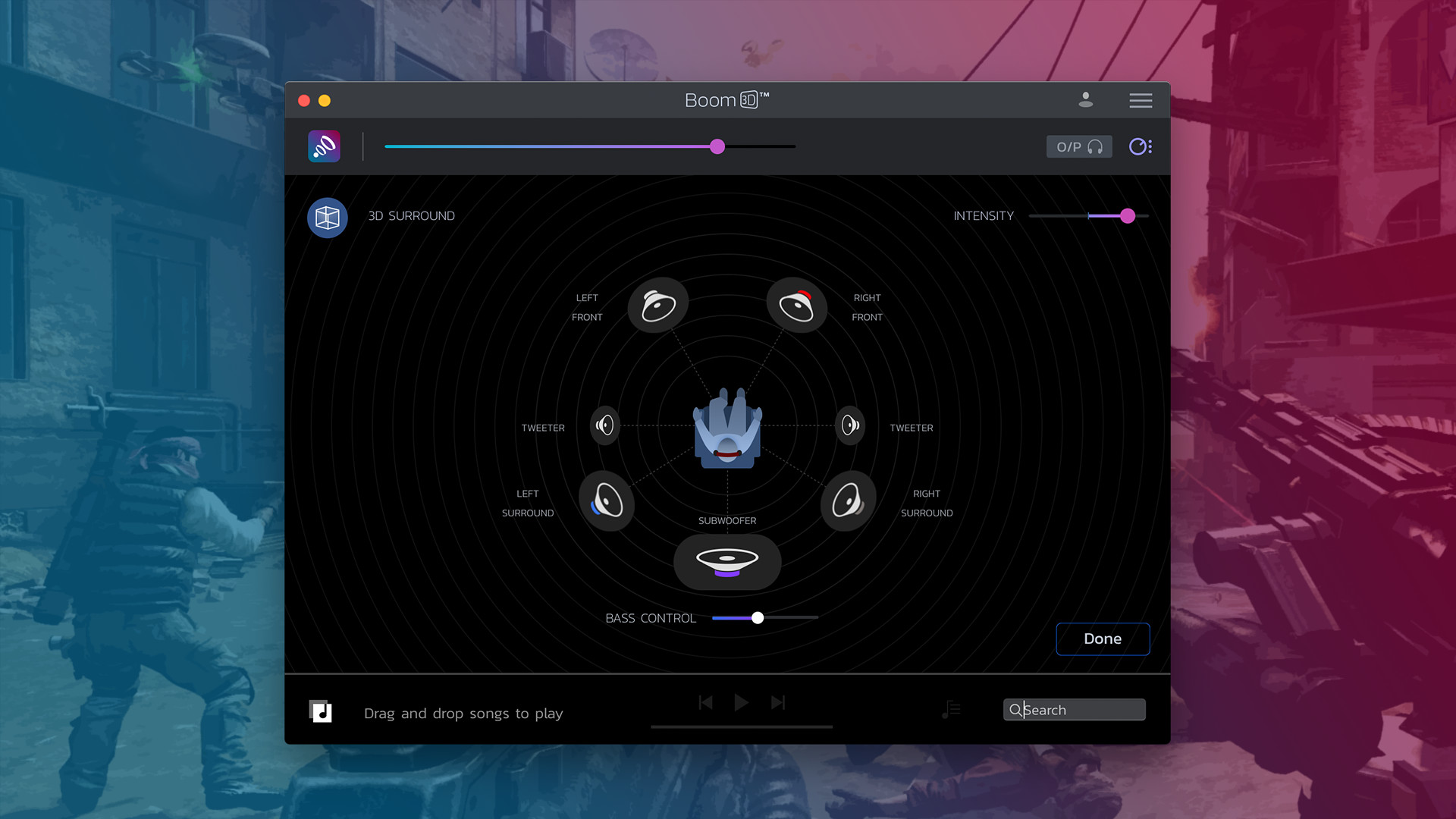This screenshot has height=819, width=1456.
Task: Toggle the Left Front speaker
Action: coord(658,306)
